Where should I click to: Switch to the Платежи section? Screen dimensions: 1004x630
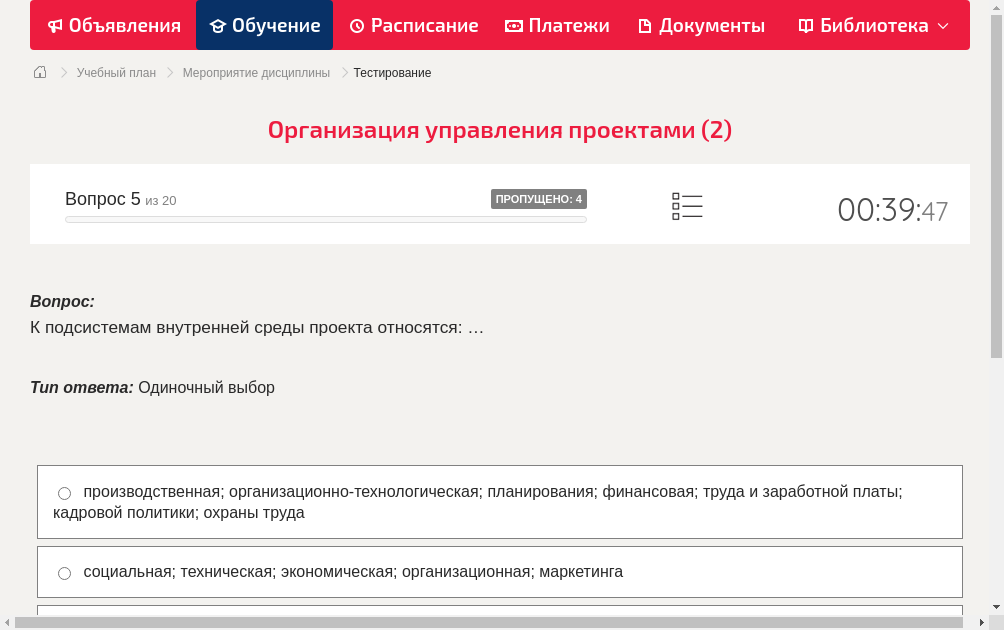tap(557, 25)
